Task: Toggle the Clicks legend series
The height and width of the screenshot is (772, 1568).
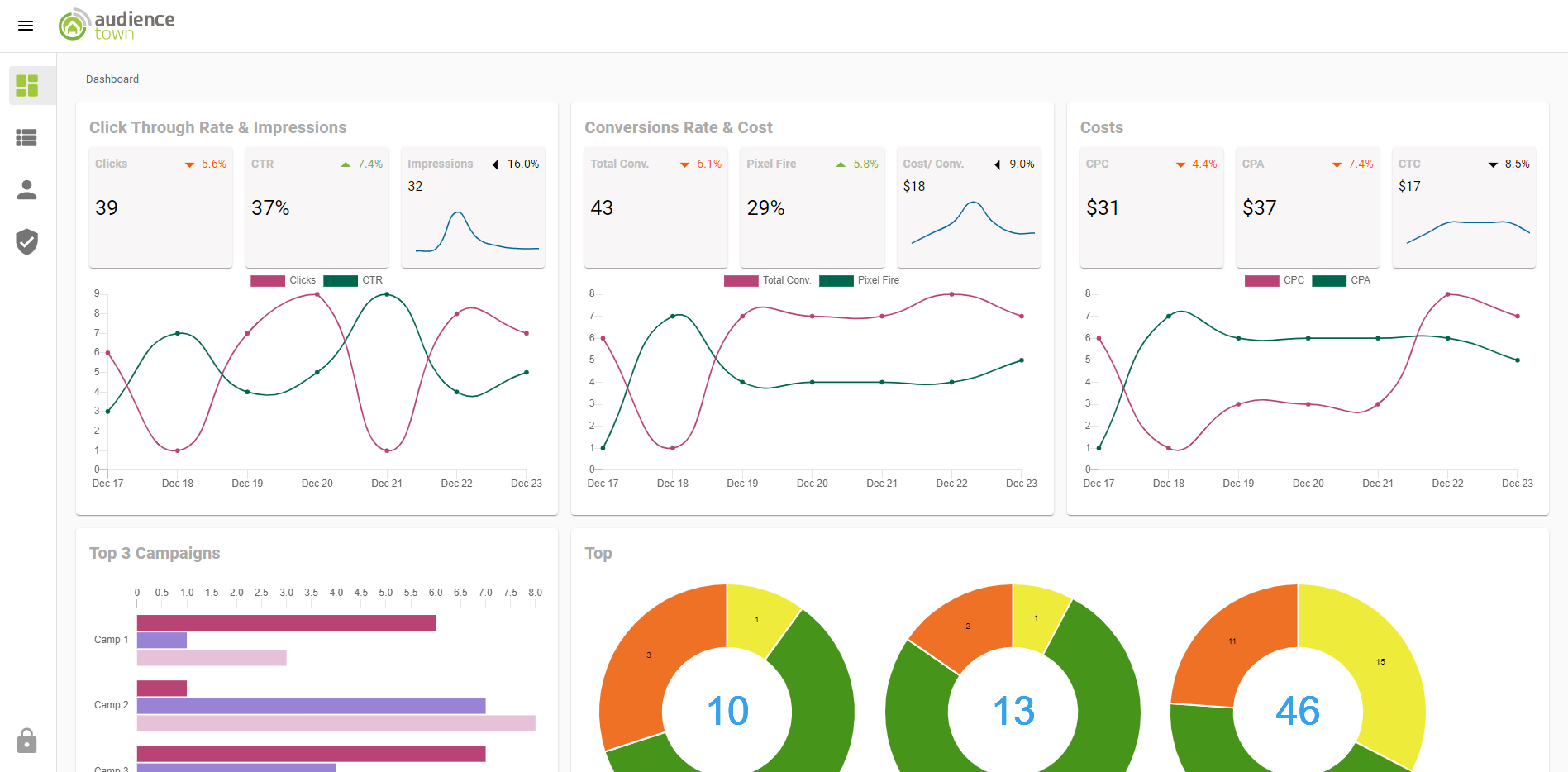Action: pyautogui.click(x=284, y=280)
